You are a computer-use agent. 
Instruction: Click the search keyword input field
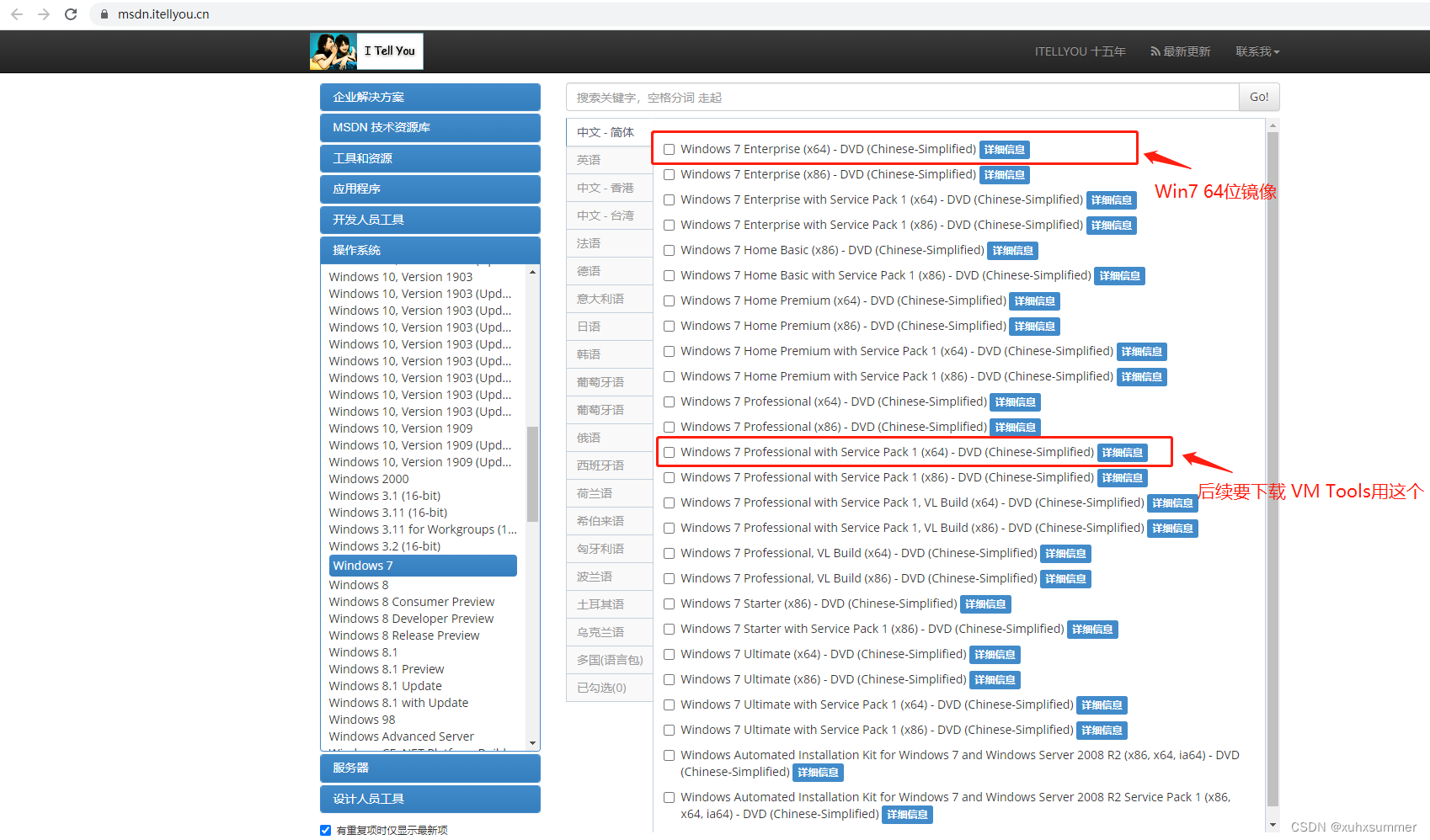[902, 98]
